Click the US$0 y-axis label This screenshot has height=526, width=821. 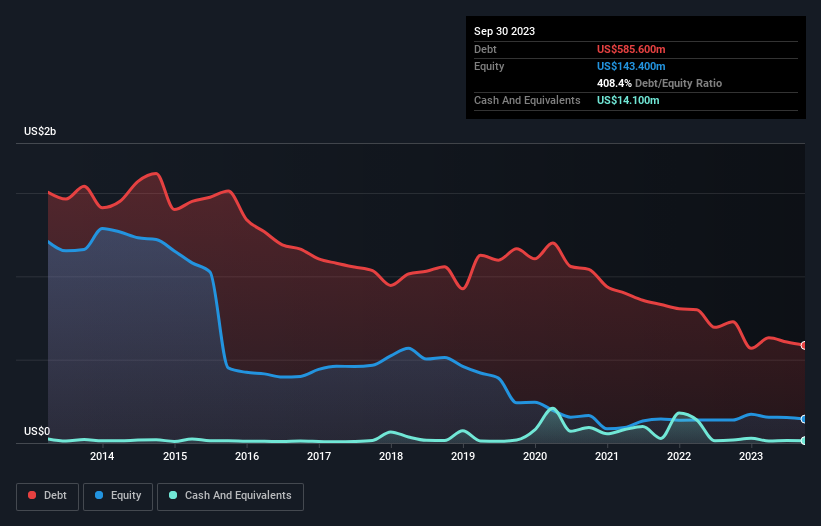pos(37,431)
